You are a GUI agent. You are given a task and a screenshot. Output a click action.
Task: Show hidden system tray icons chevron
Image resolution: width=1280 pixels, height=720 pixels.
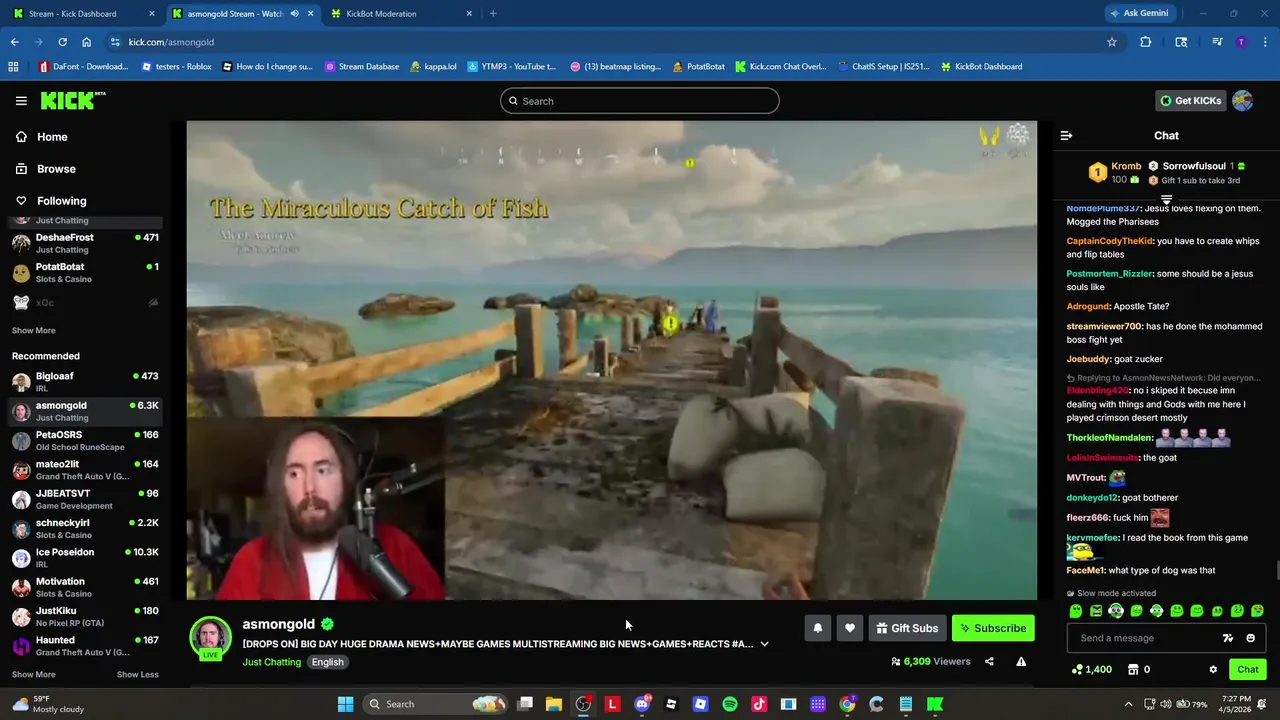[x=1128, y=704]
